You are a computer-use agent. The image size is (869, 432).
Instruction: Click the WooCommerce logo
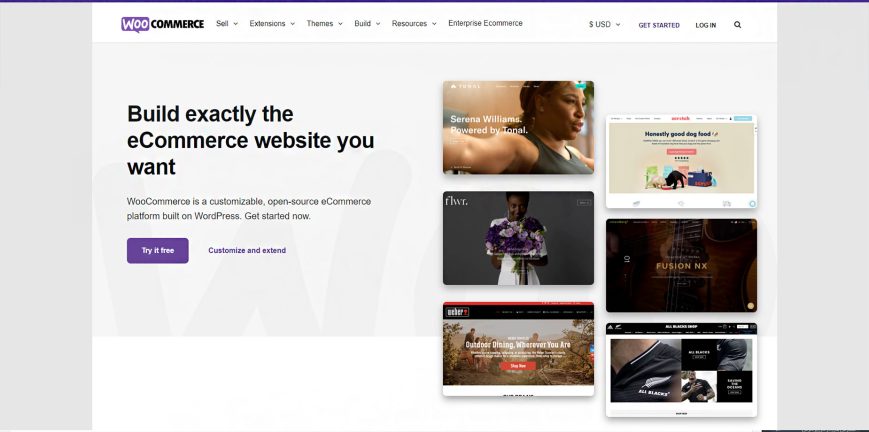162,24
